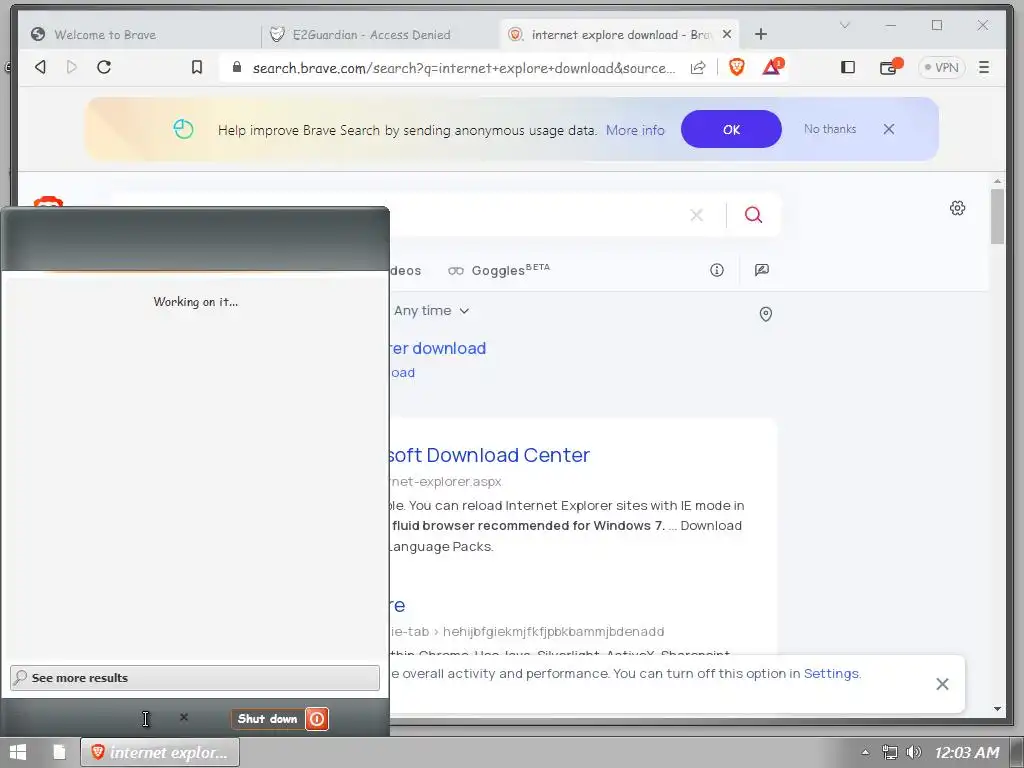
Task: Dismiss the usage data banner X
Action: point(889,129)
